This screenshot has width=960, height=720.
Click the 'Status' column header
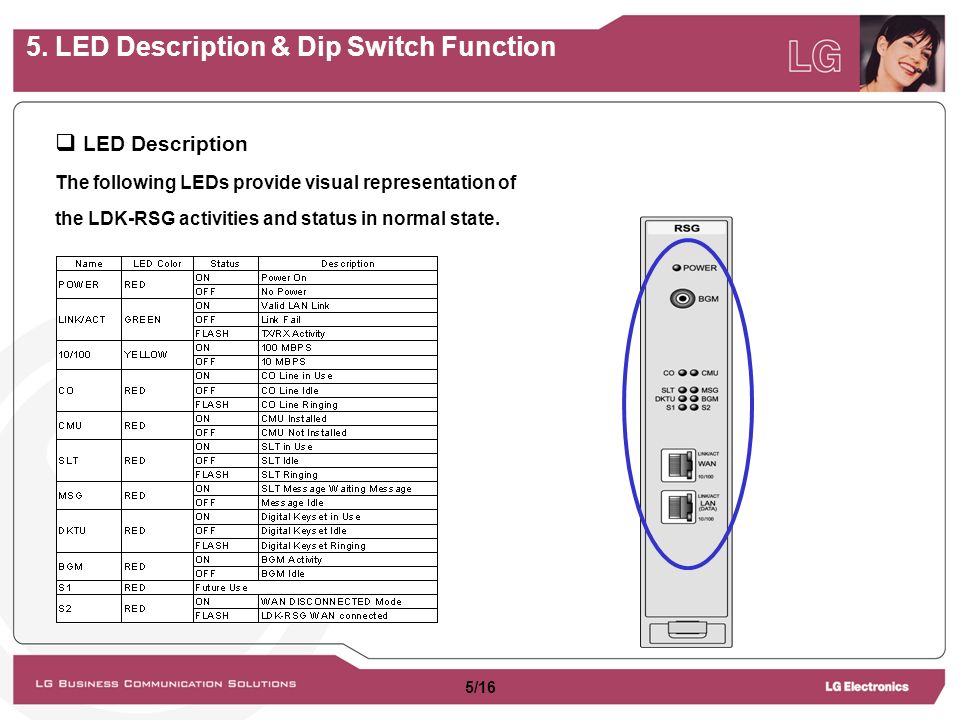[225, 263]
